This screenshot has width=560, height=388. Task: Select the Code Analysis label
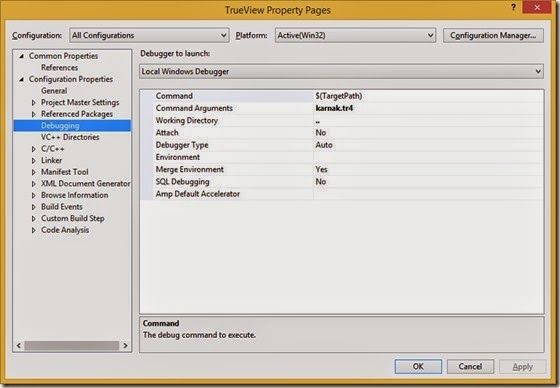[x=65, y=230]
